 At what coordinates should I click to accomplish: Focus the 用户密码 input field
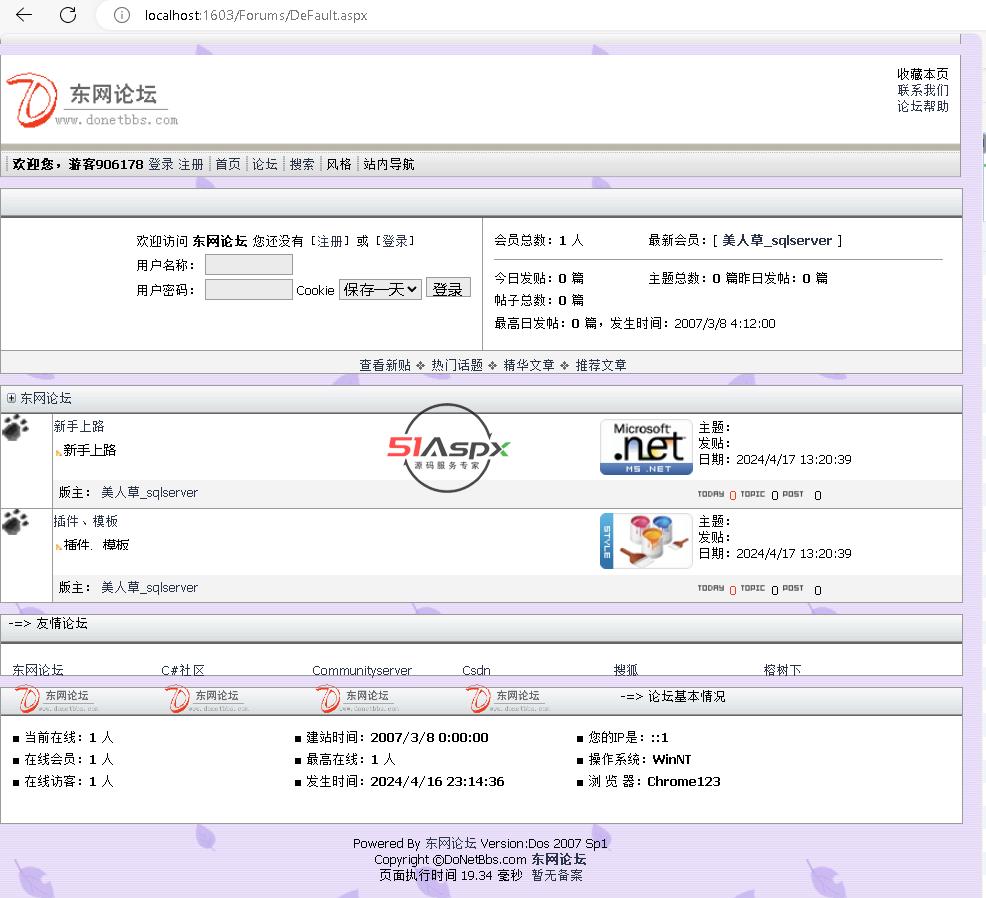pyautogui.click(x=248, y=289)
